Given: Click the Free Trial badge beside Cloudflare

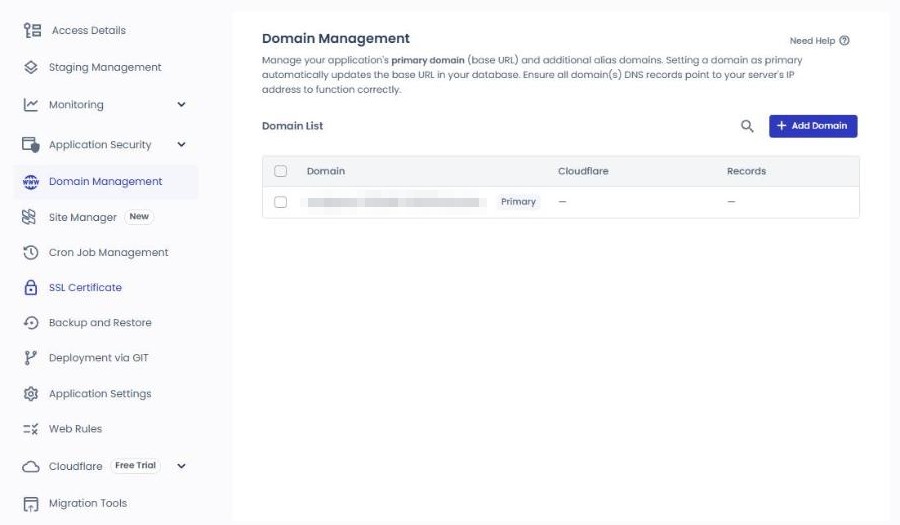Looking at the screenshot, I should pyautogui.click(x=135, y=465).
